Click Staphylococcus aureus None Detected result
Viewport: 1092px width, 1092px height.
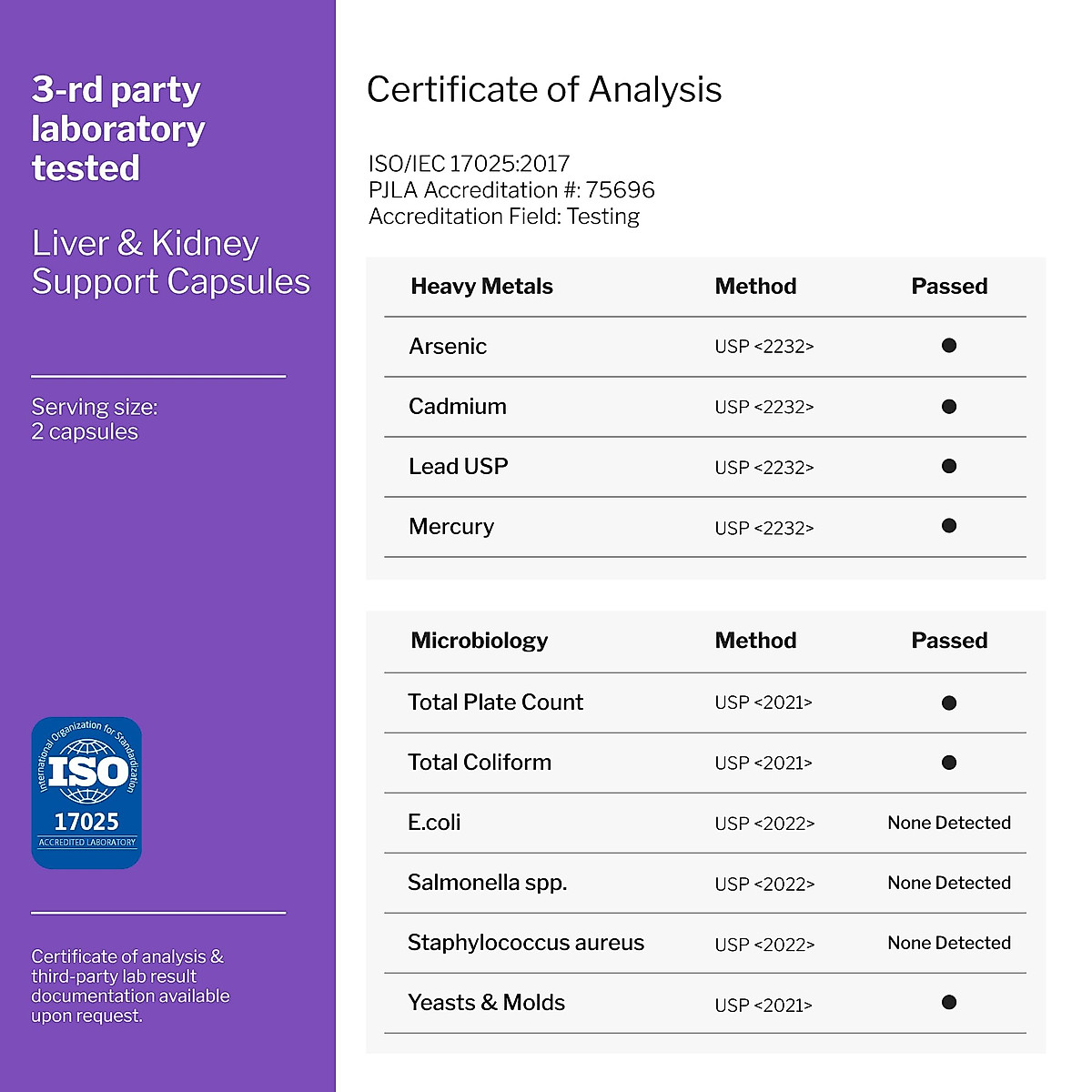tap(949, 943)
